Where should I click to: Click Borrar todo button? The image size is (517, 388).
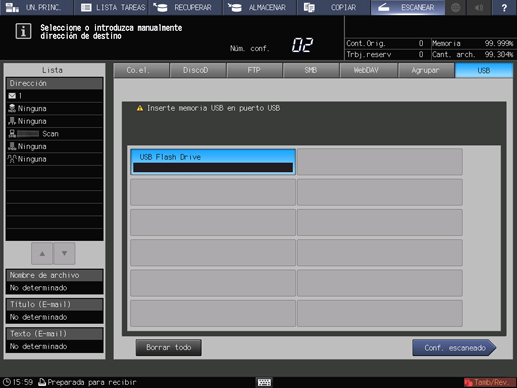169,348
